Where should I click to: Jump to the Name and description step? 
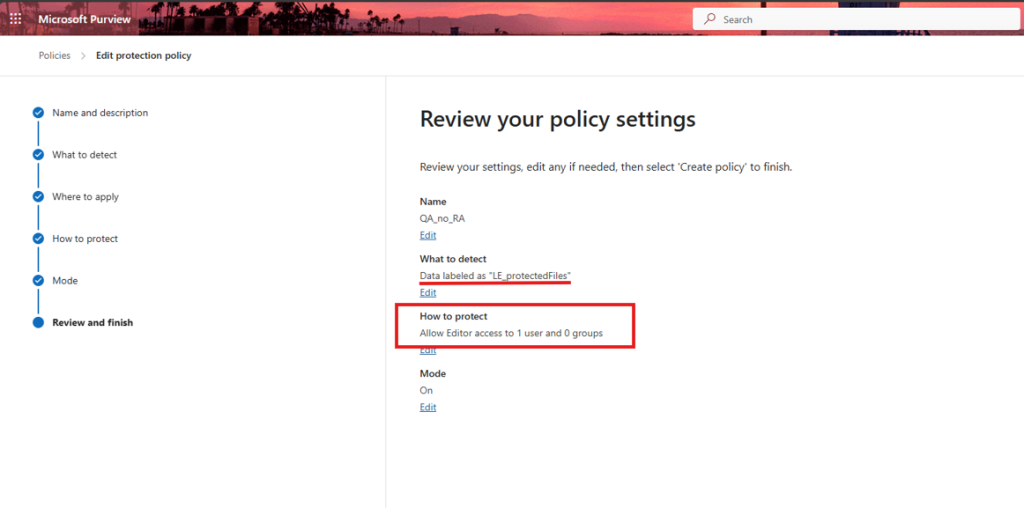pos(100,113)
